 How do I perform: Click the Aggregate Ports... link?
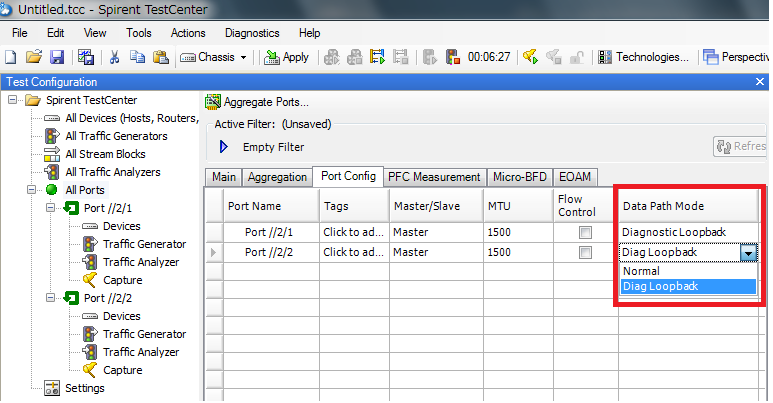266,102
